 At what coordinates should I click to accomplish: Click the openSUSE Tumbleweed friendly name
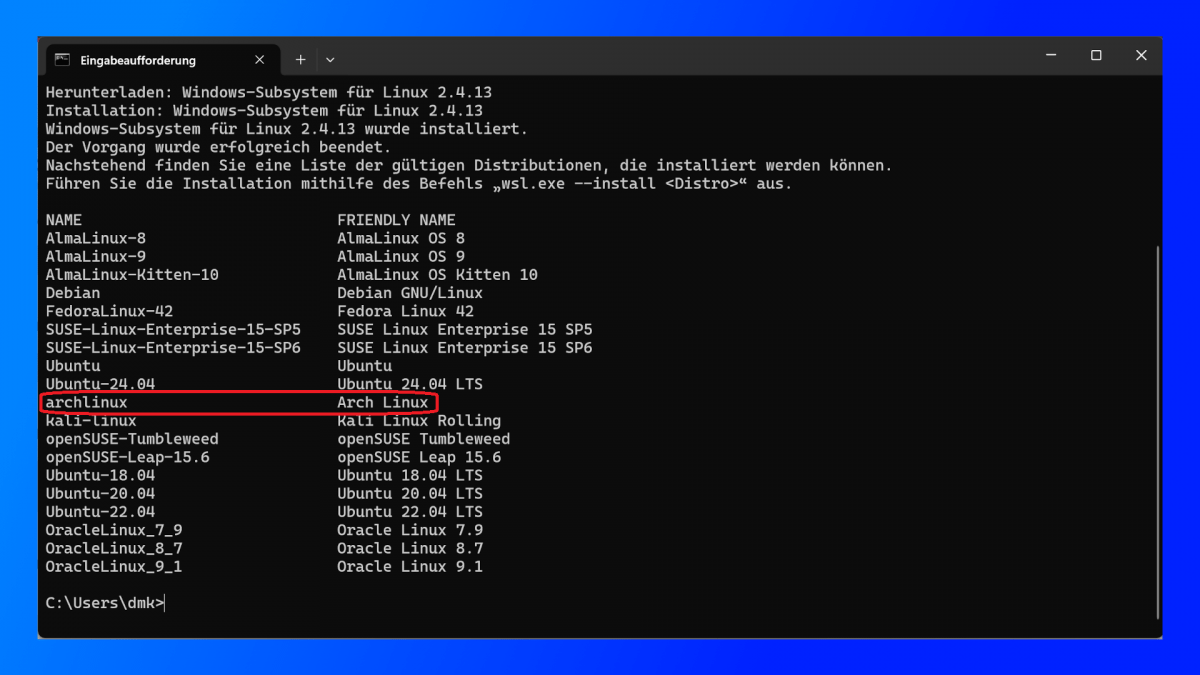424,439
